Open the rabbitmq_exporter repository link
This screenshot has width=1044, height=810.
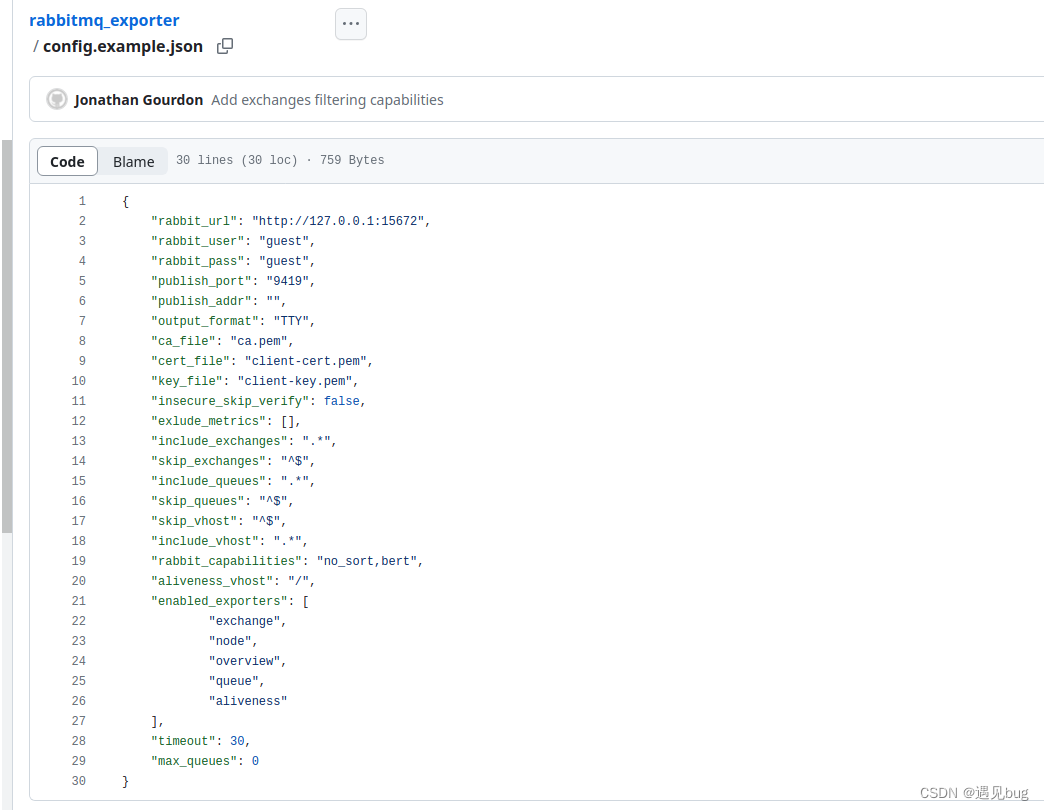104,21
